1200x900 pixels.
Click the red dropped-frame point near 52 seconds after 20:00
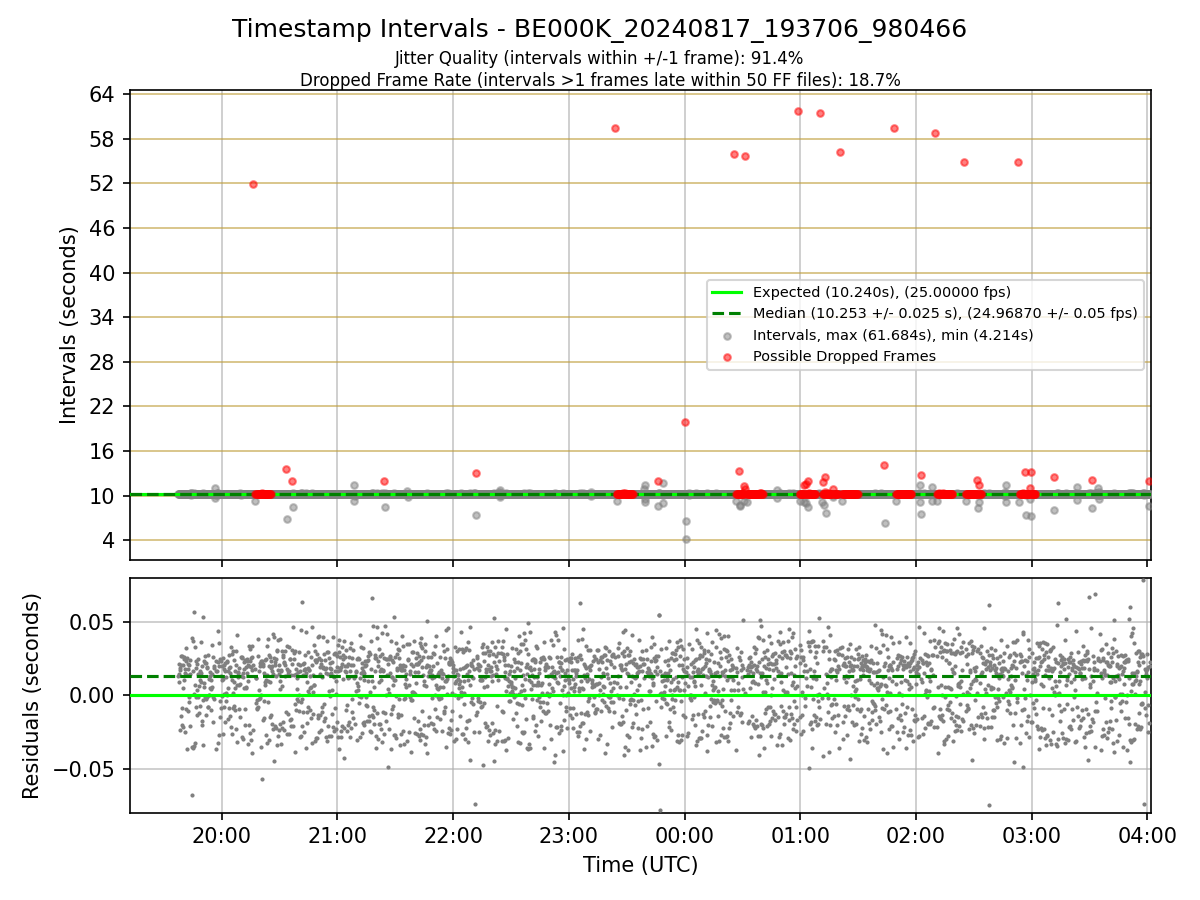coord(253,184)
